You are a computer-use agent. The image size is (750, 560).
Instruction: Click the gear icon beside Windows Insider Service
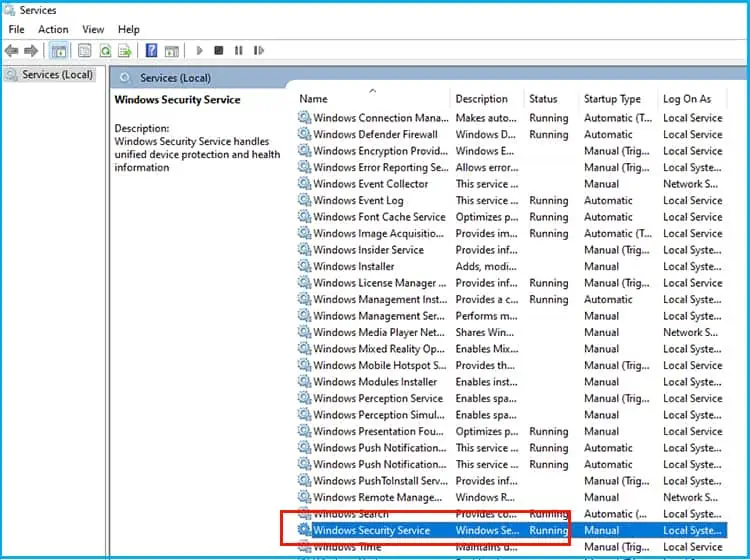tap(304, 249)
